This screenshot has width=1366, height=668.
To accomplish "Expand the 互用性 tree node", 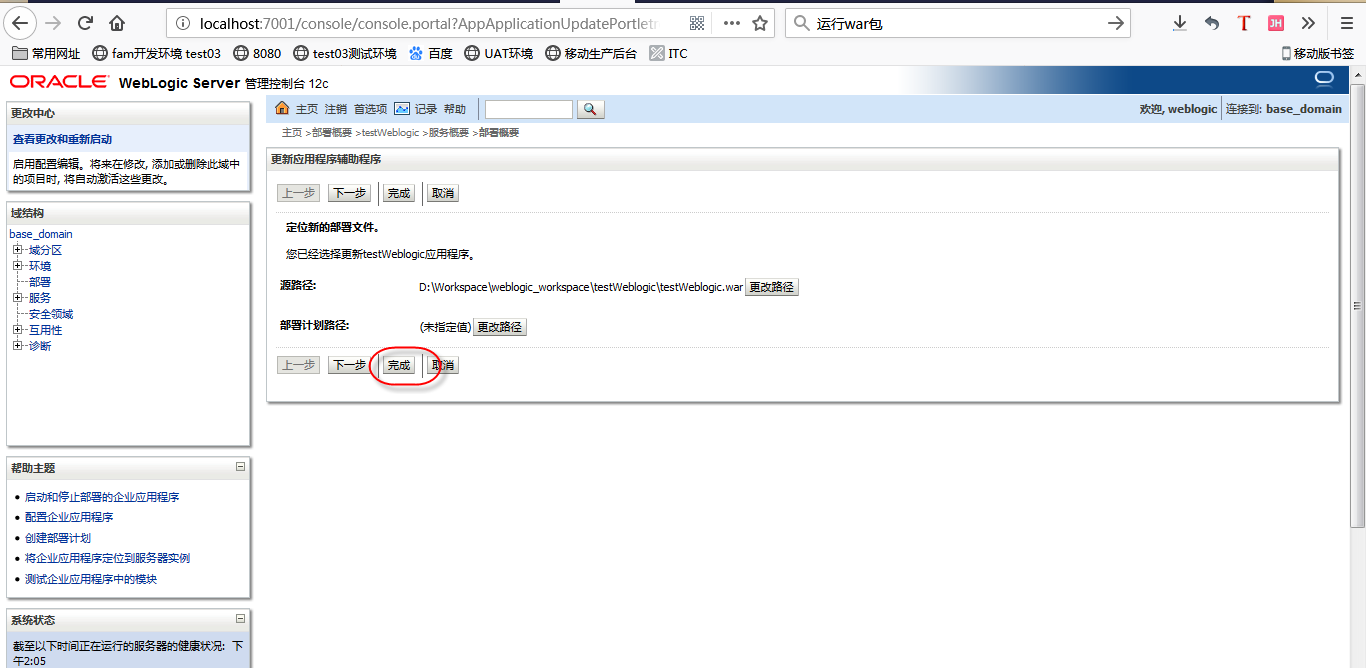I will click(x=17, y=330).
